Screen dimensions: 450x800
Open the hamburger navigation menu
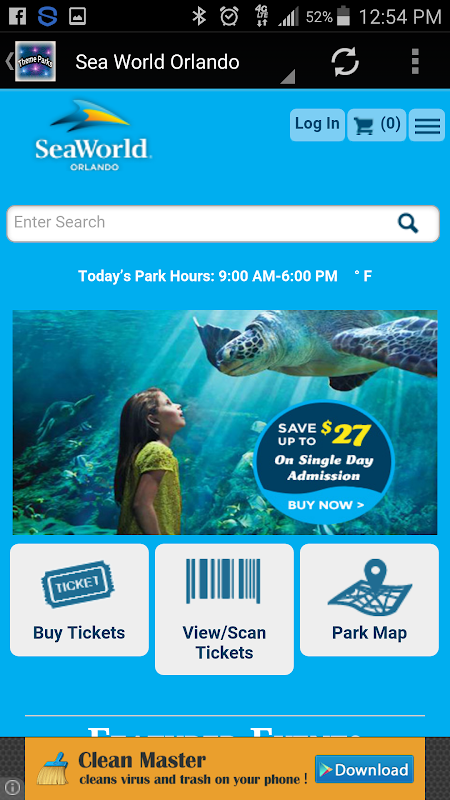point(427,125)
